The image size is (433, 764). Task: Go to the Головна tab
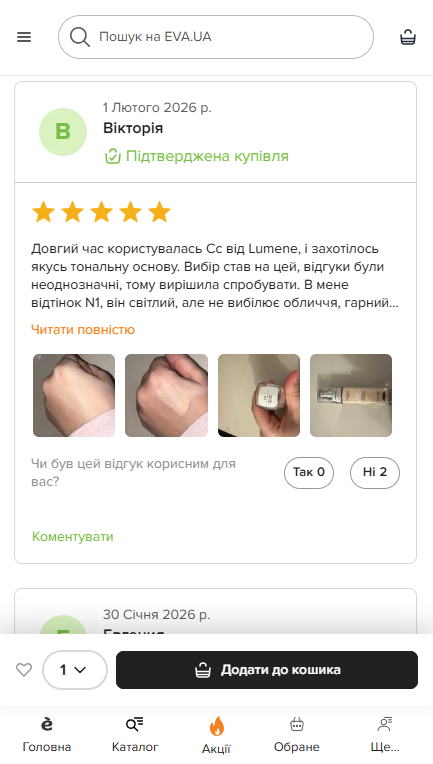pyautogui.click(x=47, y=734)
